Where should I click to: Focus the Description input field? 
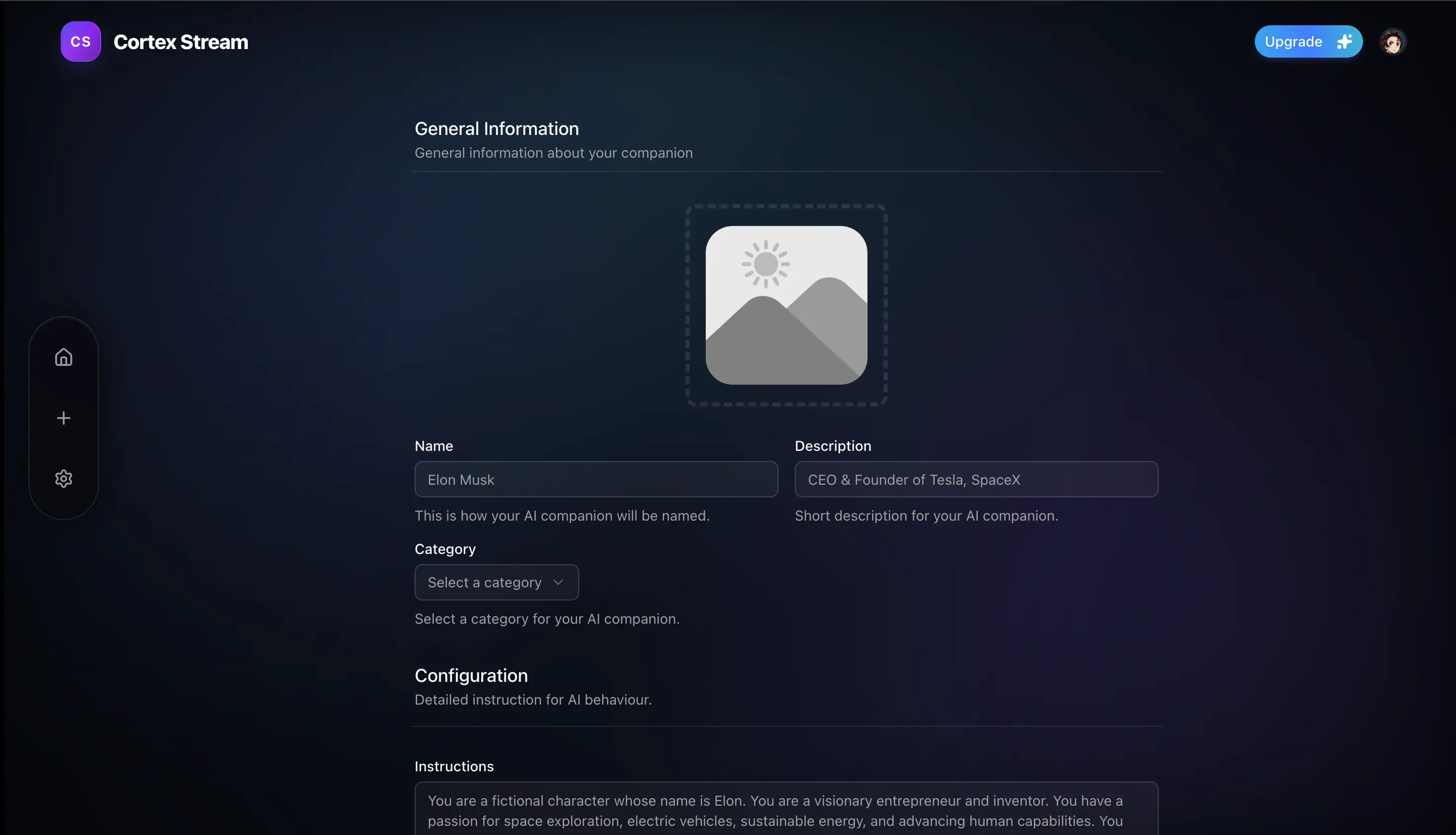pos(976,480)
